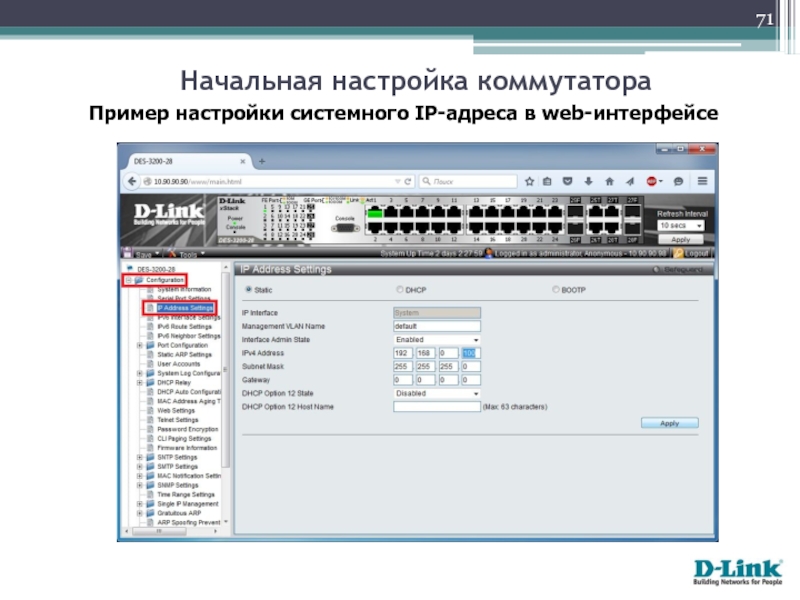Click the last octet of IPv4 Address

click(x=471, y=353)
